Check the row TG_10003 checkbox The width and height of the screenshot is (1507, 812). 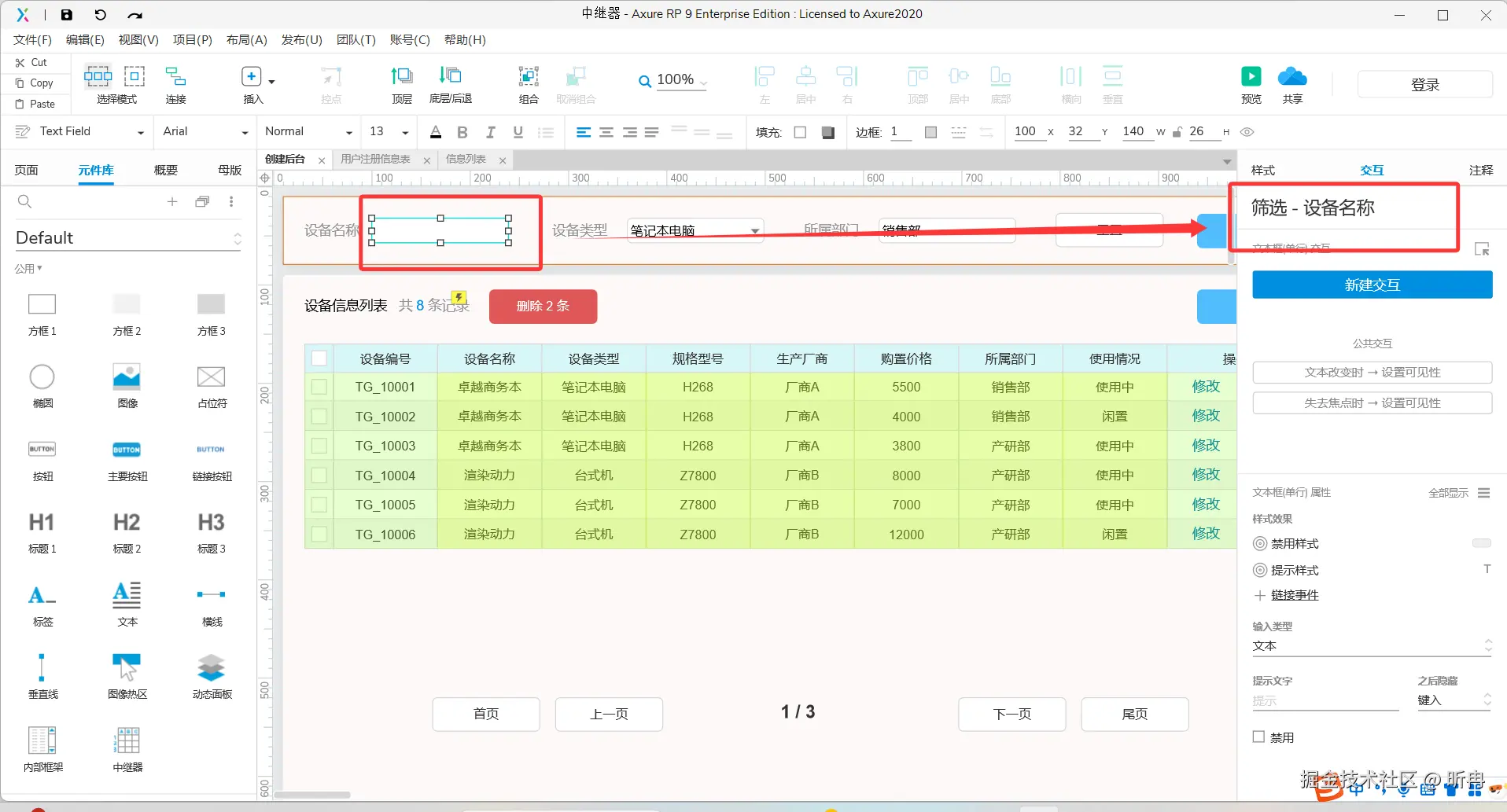319,446
